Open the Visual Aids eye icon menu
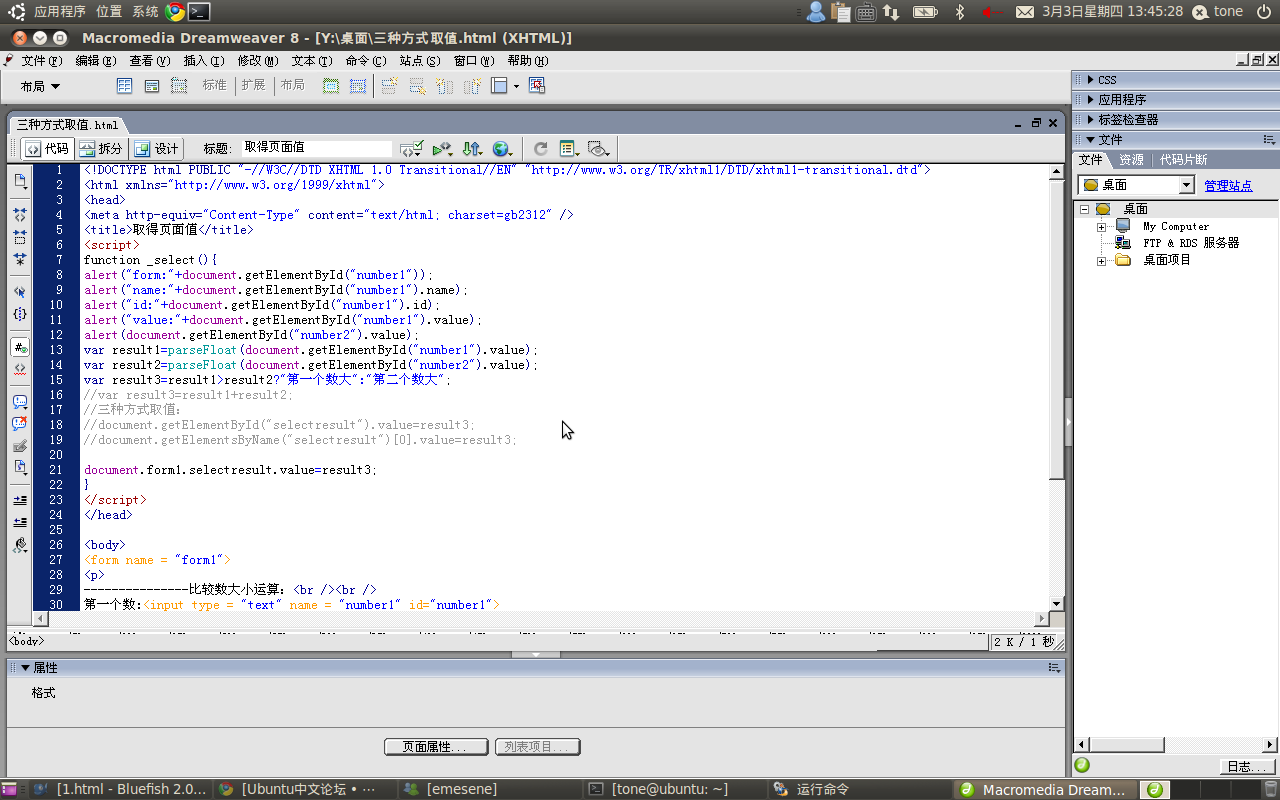The image size is (1280, 800). (599, 149)
